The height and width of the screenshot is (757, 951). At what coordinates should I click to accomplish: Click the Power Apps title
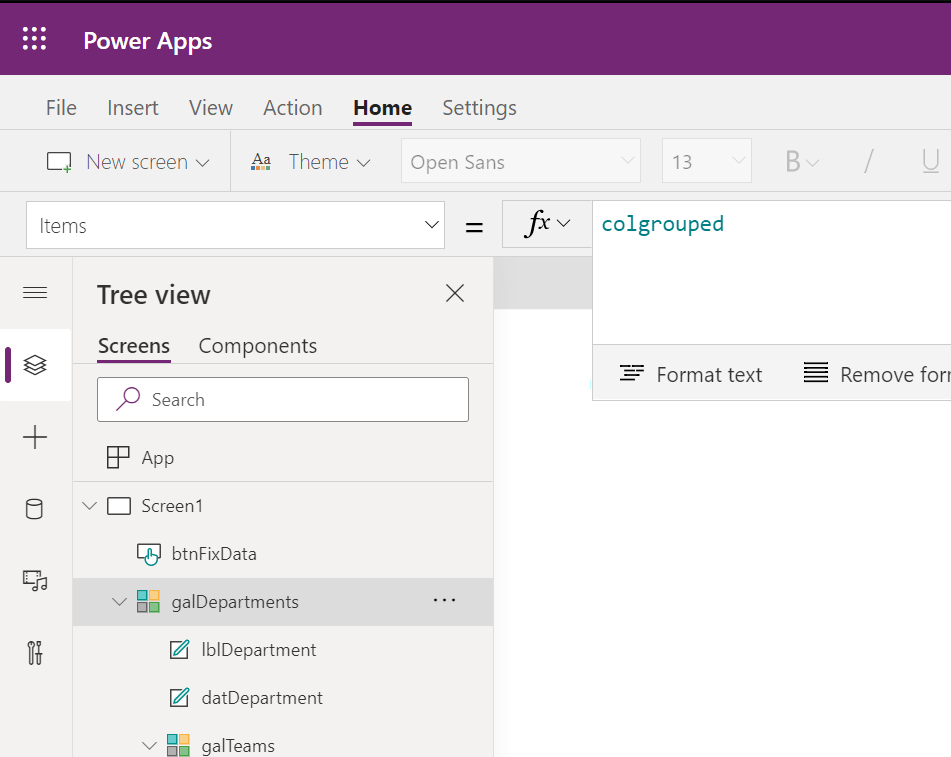point(148,41)
